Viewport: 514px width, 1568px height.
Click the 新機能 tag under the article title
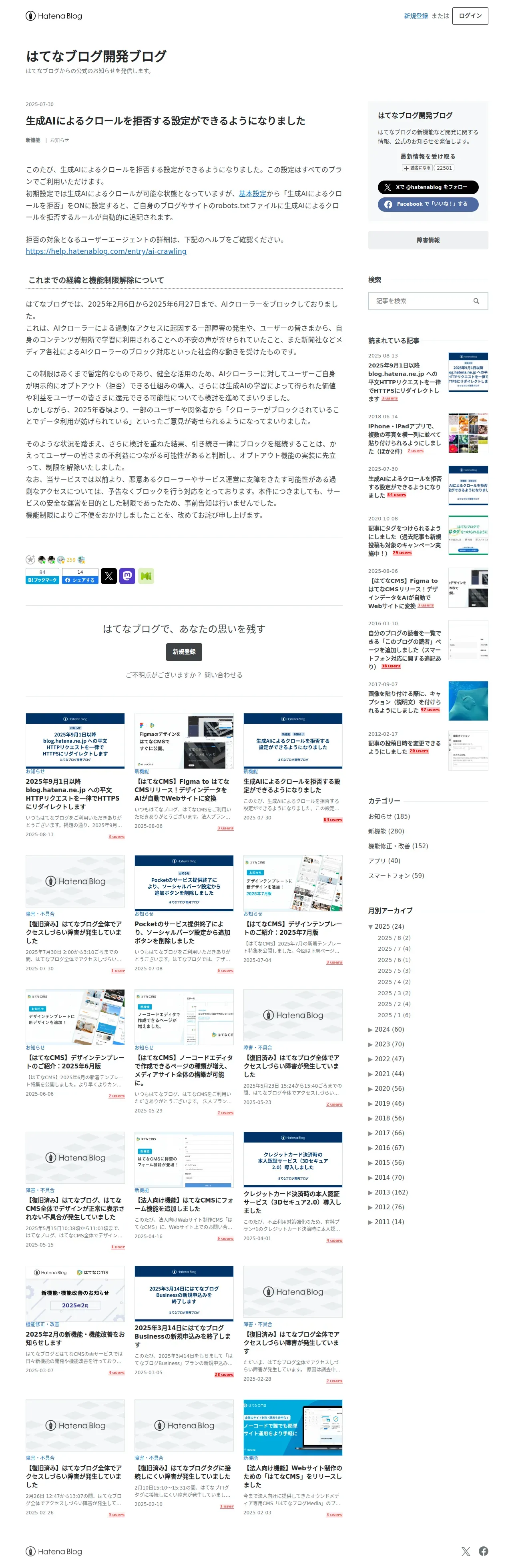tap(33, 140)
